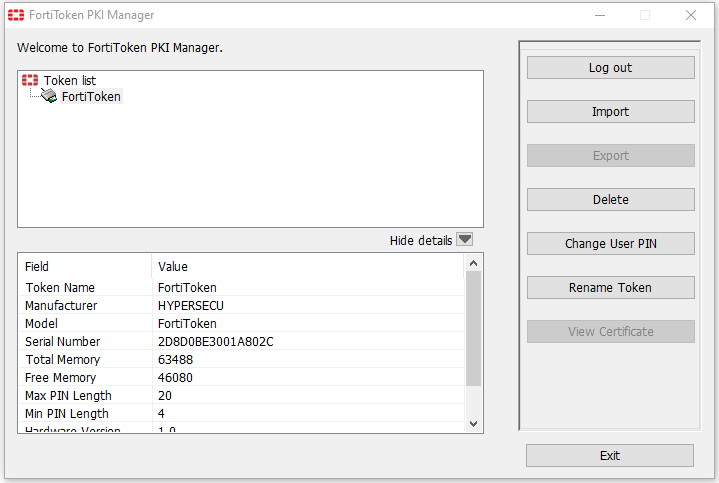Close the FortiToken PKI Manager window
Viewport: 719px width, 483px height.
691,15
